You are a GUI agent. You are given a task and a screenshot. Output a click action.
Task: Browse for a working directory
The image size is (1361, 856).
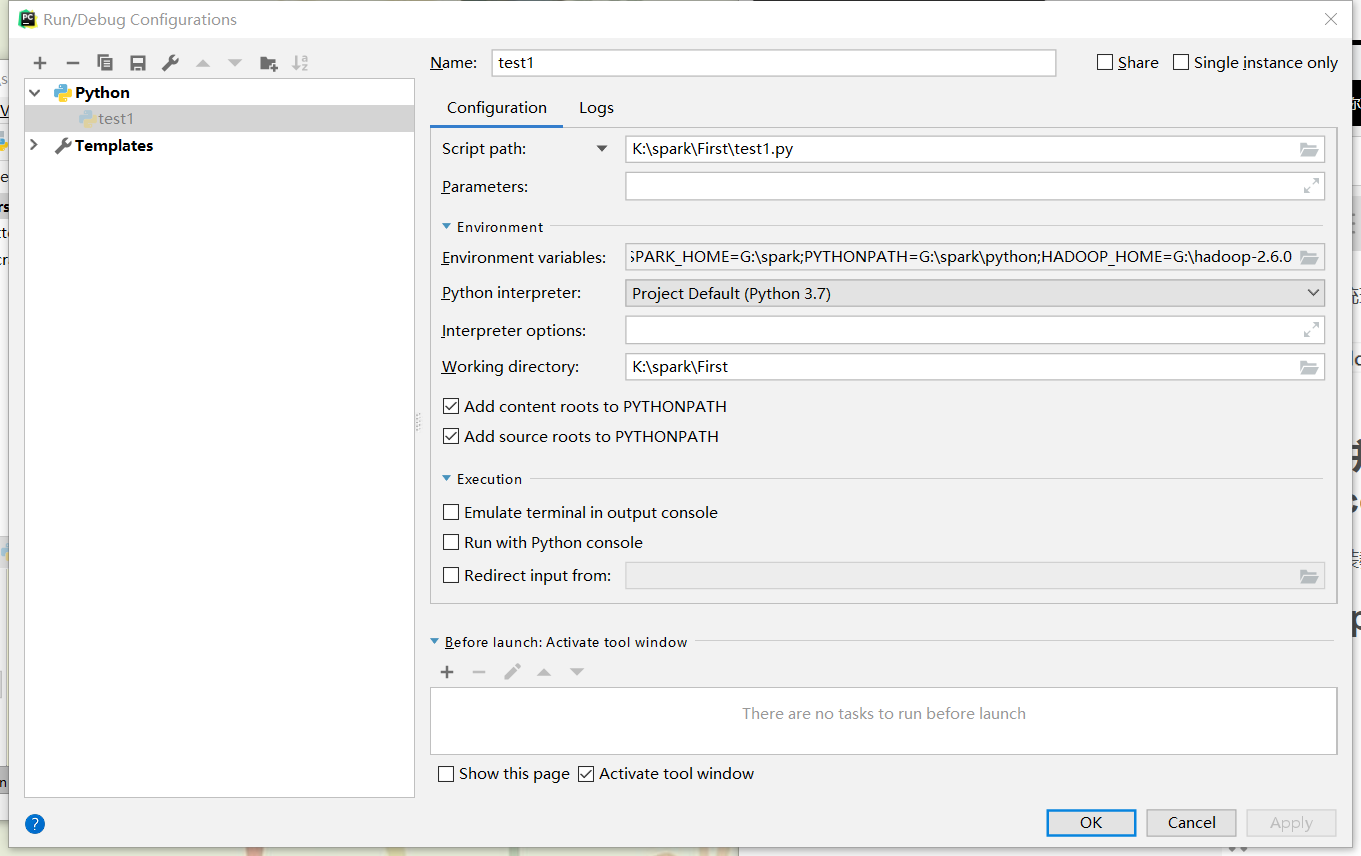click(x=1309, y=367)
